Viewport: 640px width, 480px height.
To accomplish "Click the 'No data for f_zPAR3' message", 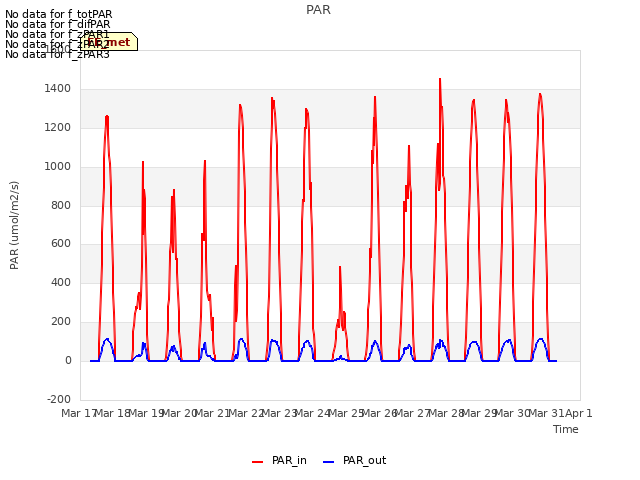I will click(x=58, y=54).
